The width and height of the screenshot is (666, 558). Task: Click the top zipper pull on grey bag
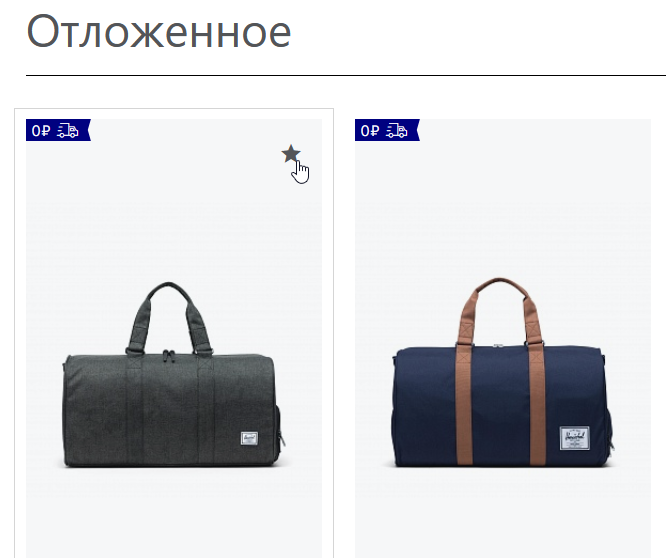[x=169, y=356]
